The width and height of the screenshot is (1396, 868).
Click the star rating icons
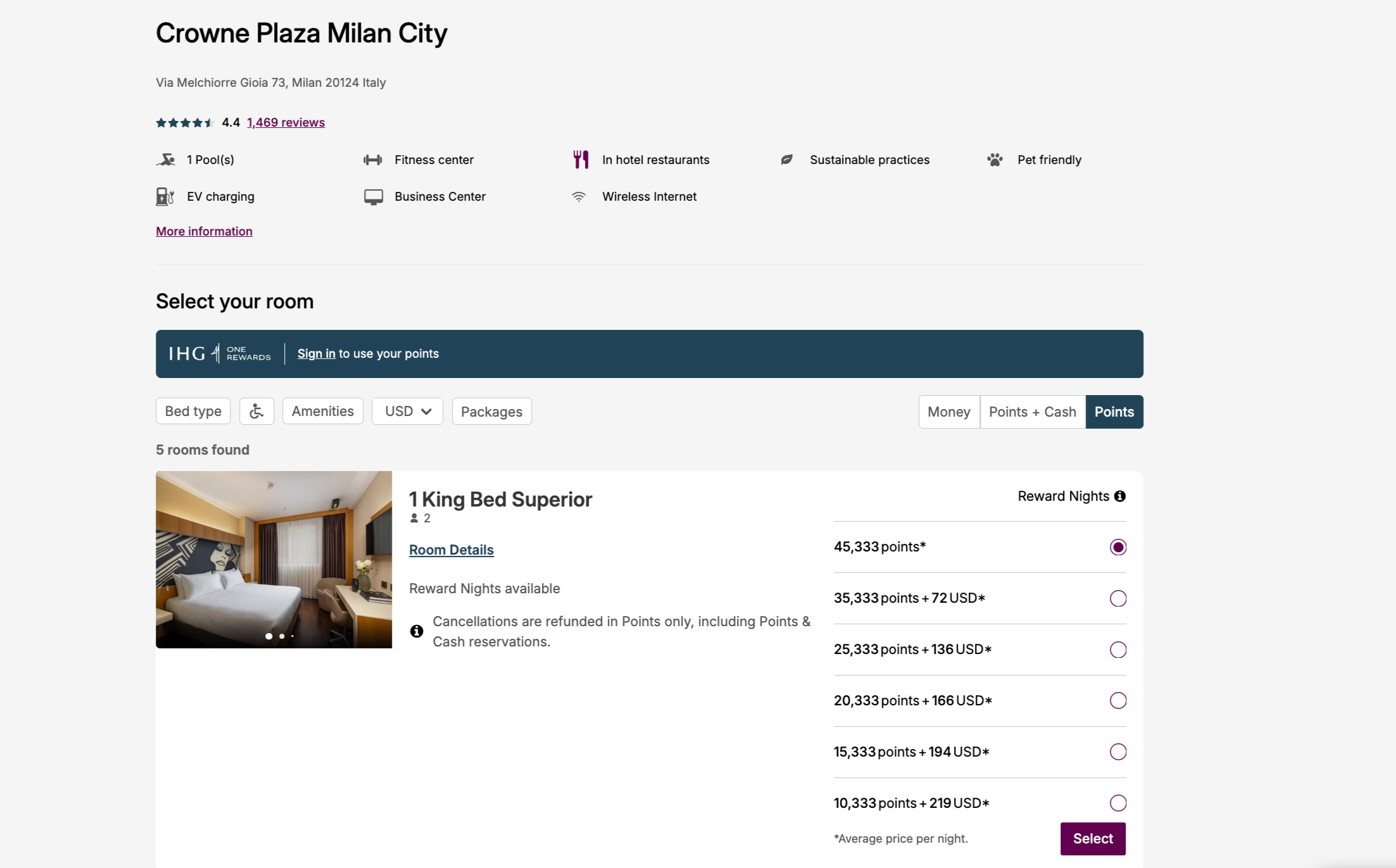[x=185, y=123]
